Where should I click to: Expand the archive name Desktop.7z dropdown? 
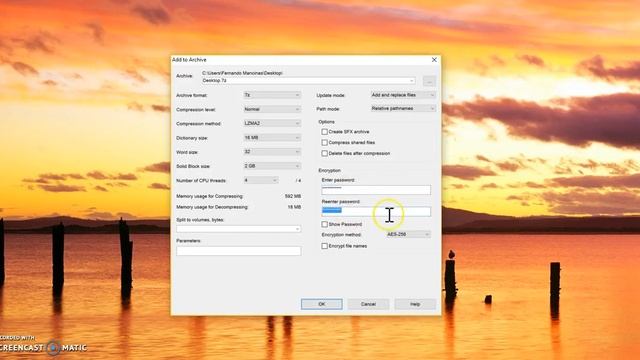(411, 81)
